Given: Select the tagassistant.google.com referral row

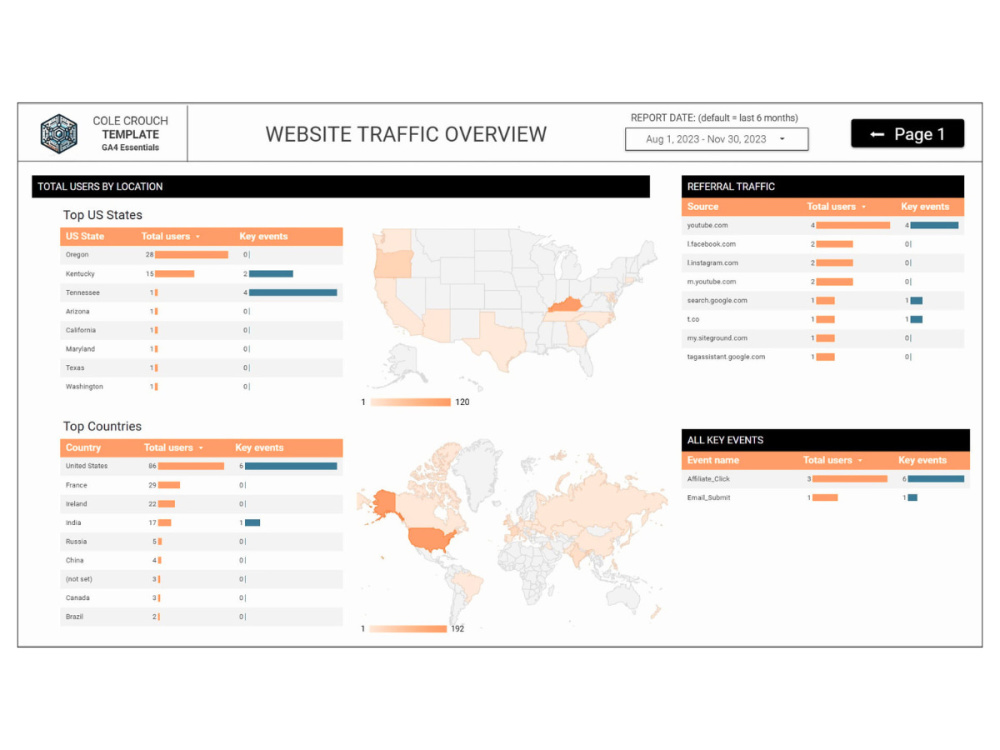Looking at the screenshot, I should (823, 357).
